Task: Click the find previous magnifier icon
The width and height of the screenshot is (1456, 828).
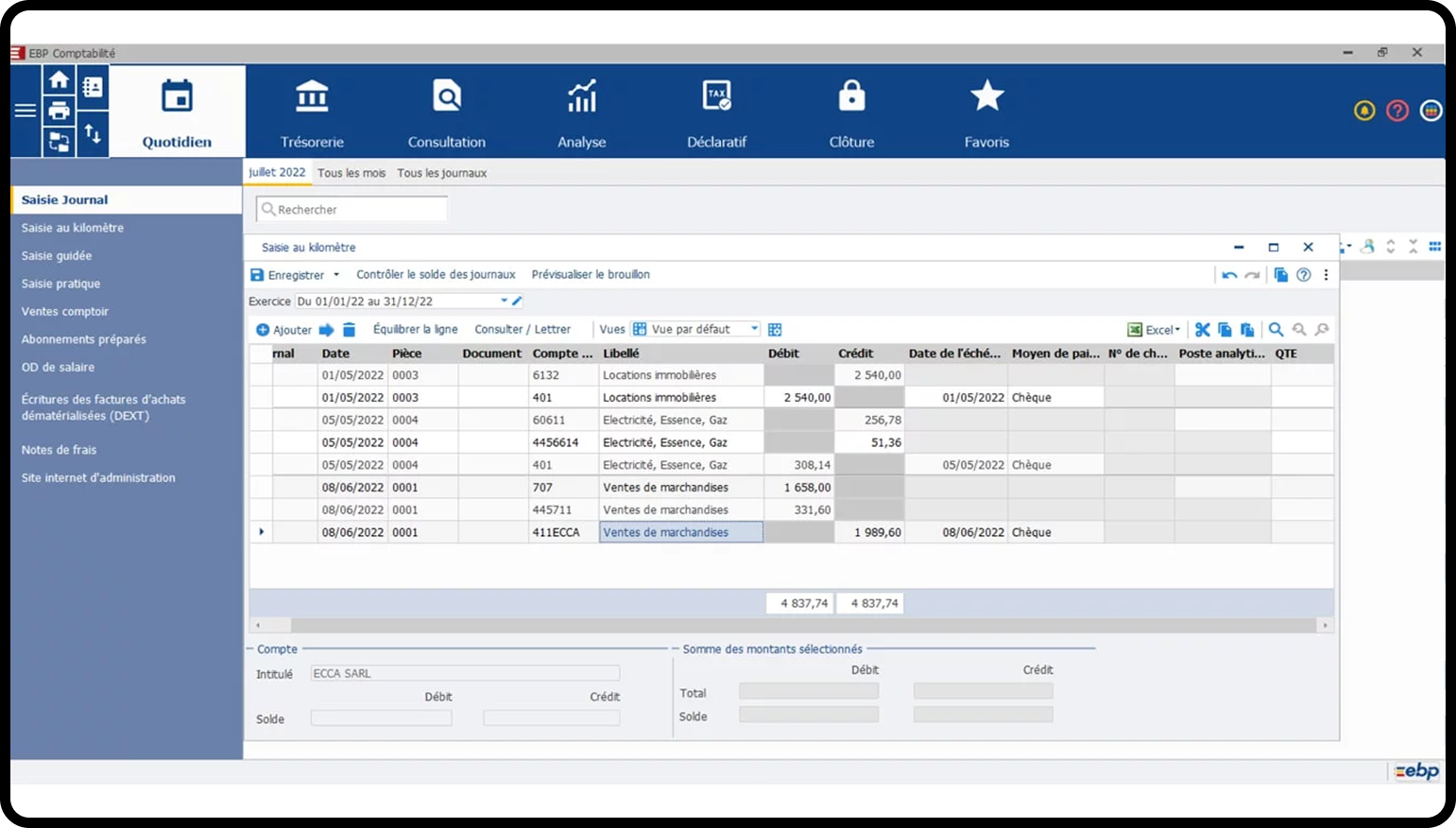Action: pos(1299,330)
